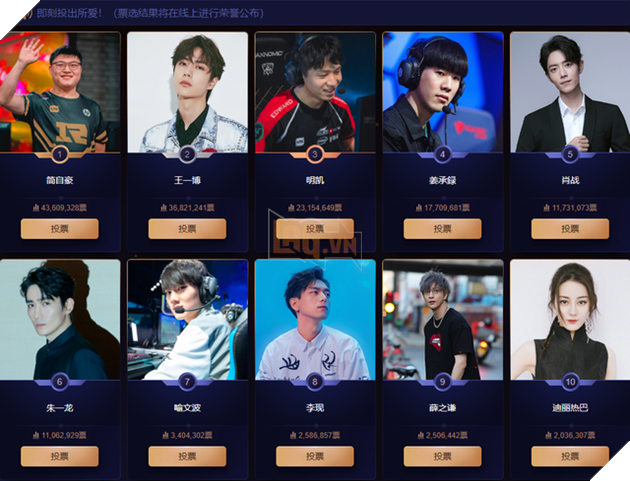Vote for 迪丽热巴 with the 投票 button
The width and height of the screenshot is (630, 481).
570,456
